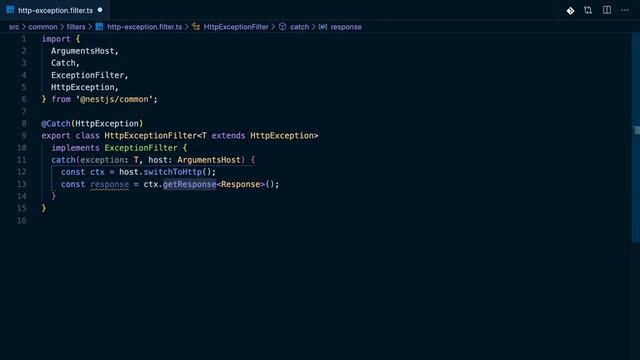Click the unsaved dot on the file tab
The image size is (640, 360).
click(100, 10)
